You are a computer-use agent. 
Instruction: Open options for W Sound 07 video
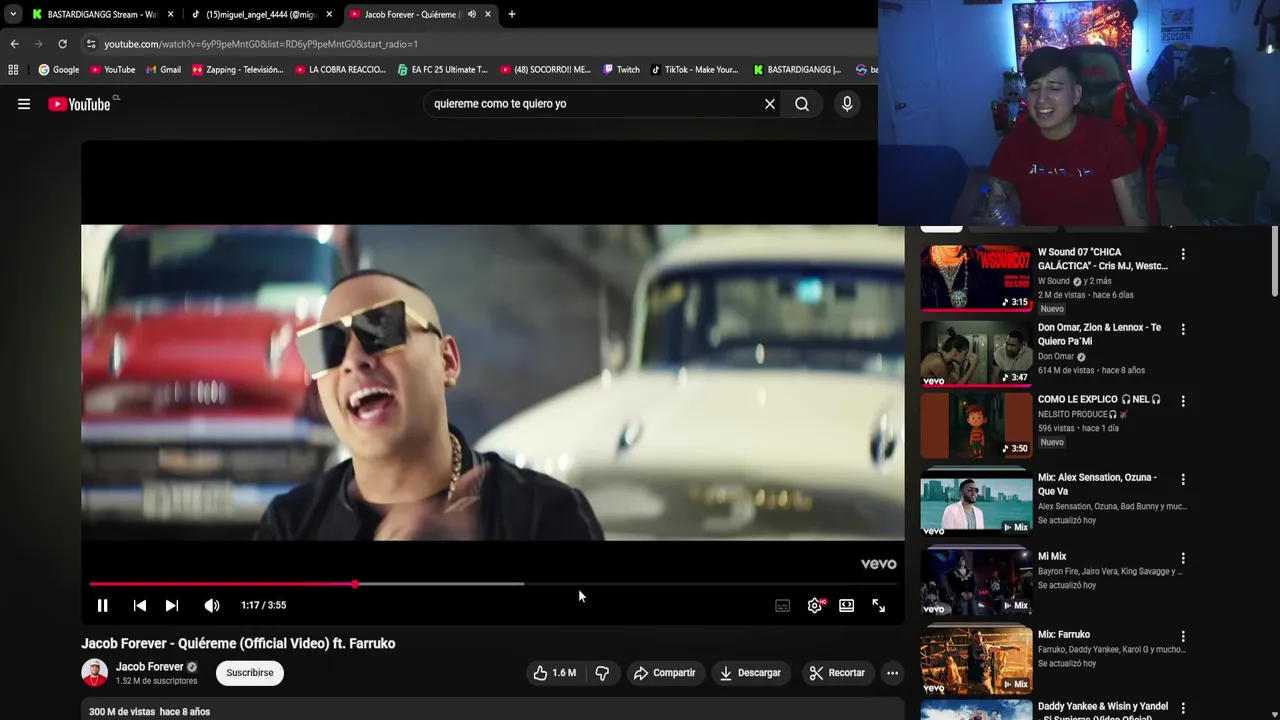click(x=1183, y=254)
